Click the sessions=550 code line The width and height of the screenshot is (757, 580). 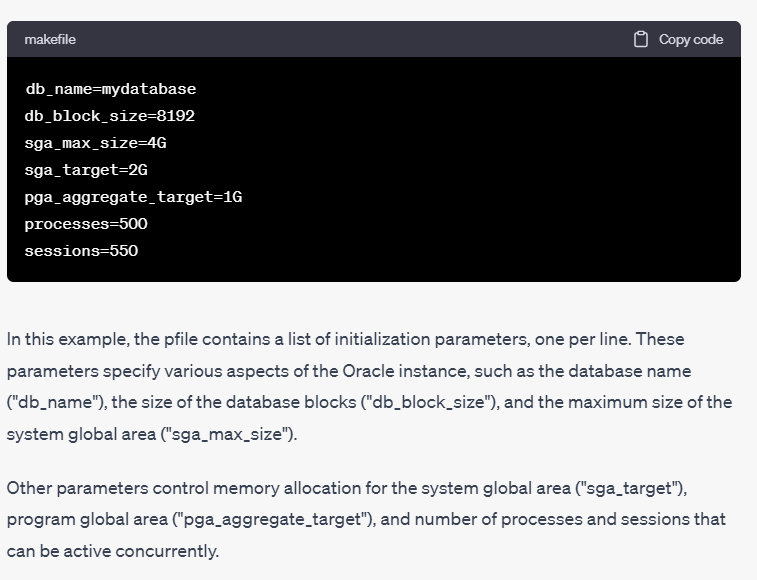tap(81, 251)
